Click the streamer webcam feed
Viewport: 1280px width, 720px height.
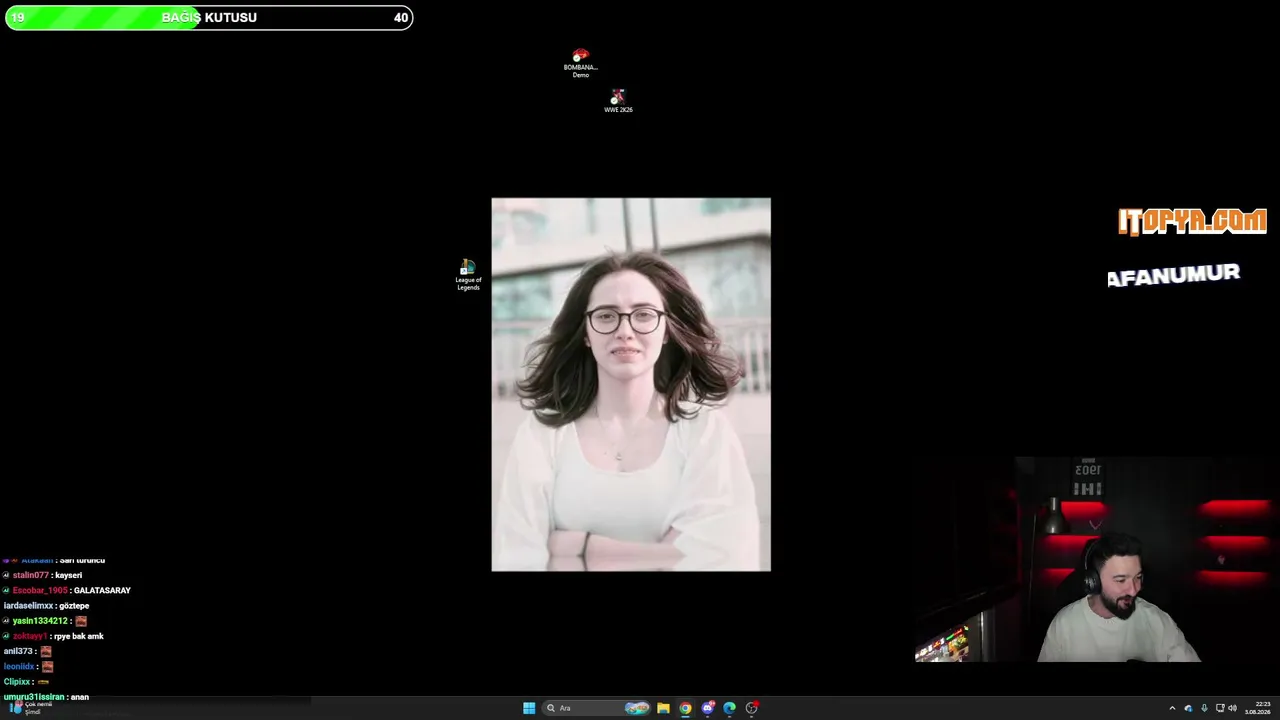pos(1097,559)
